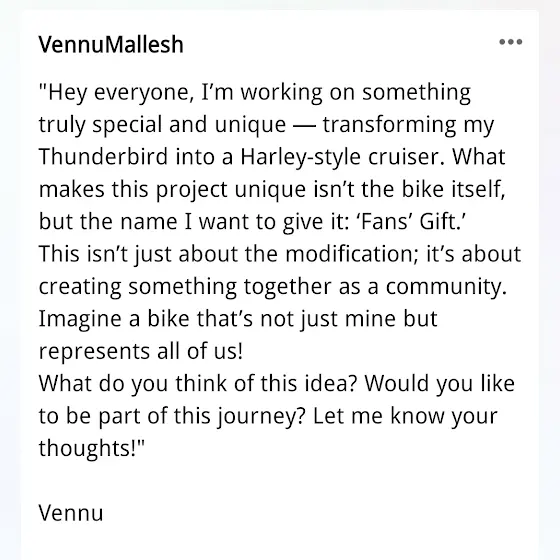This screenshot has height=560, width=560.
Task: Click the 'Vennu' signature at post bottom
Action: pyautogui.click(x=71, y=513)
